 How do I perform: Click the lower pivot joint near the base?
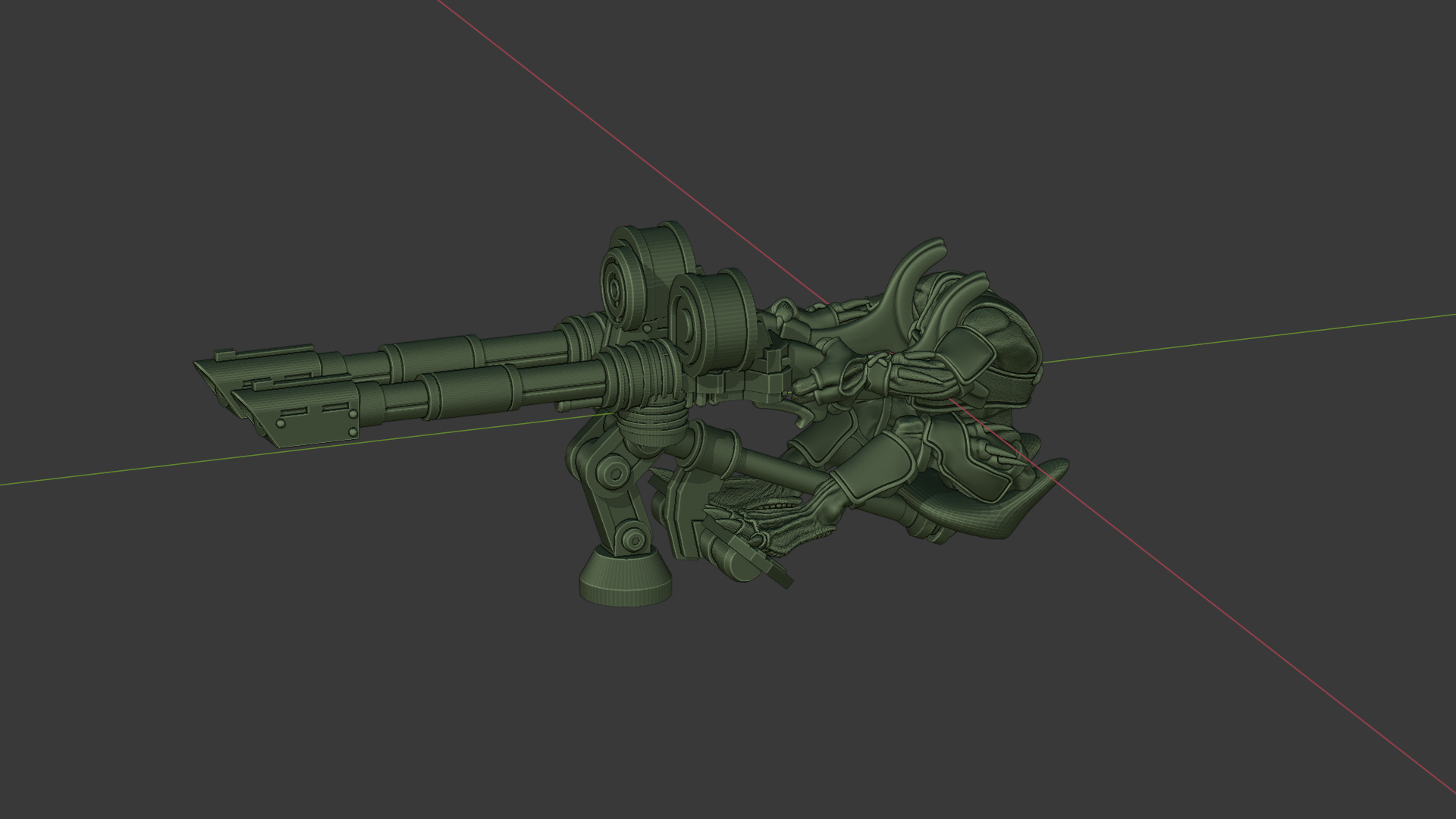pyautogui.click(x=631, y=538)
